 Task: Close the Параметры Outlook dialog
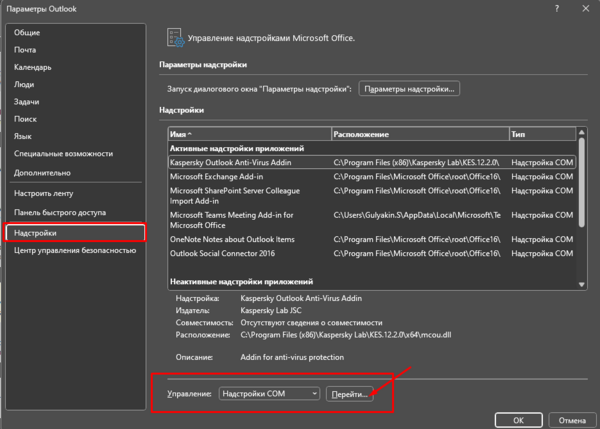click(x=586, y=8)
